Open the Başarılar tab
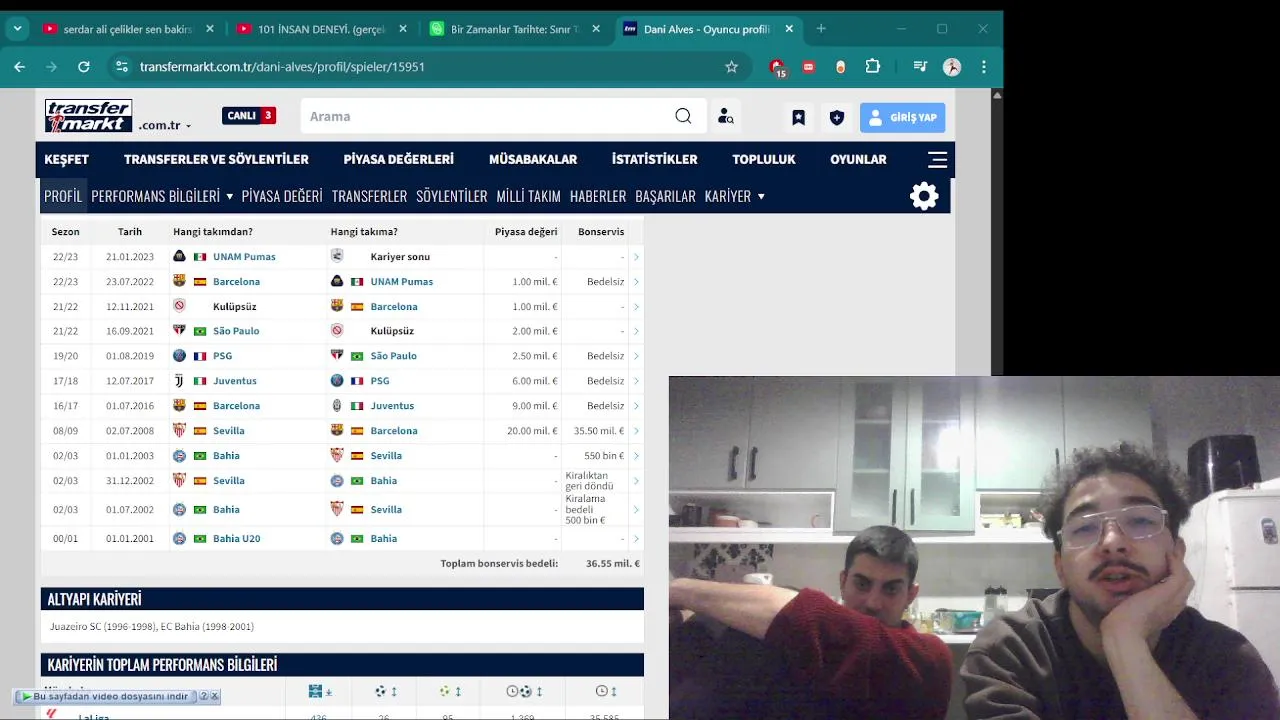This screenshot has width=1280, height=720. [665, 196]
